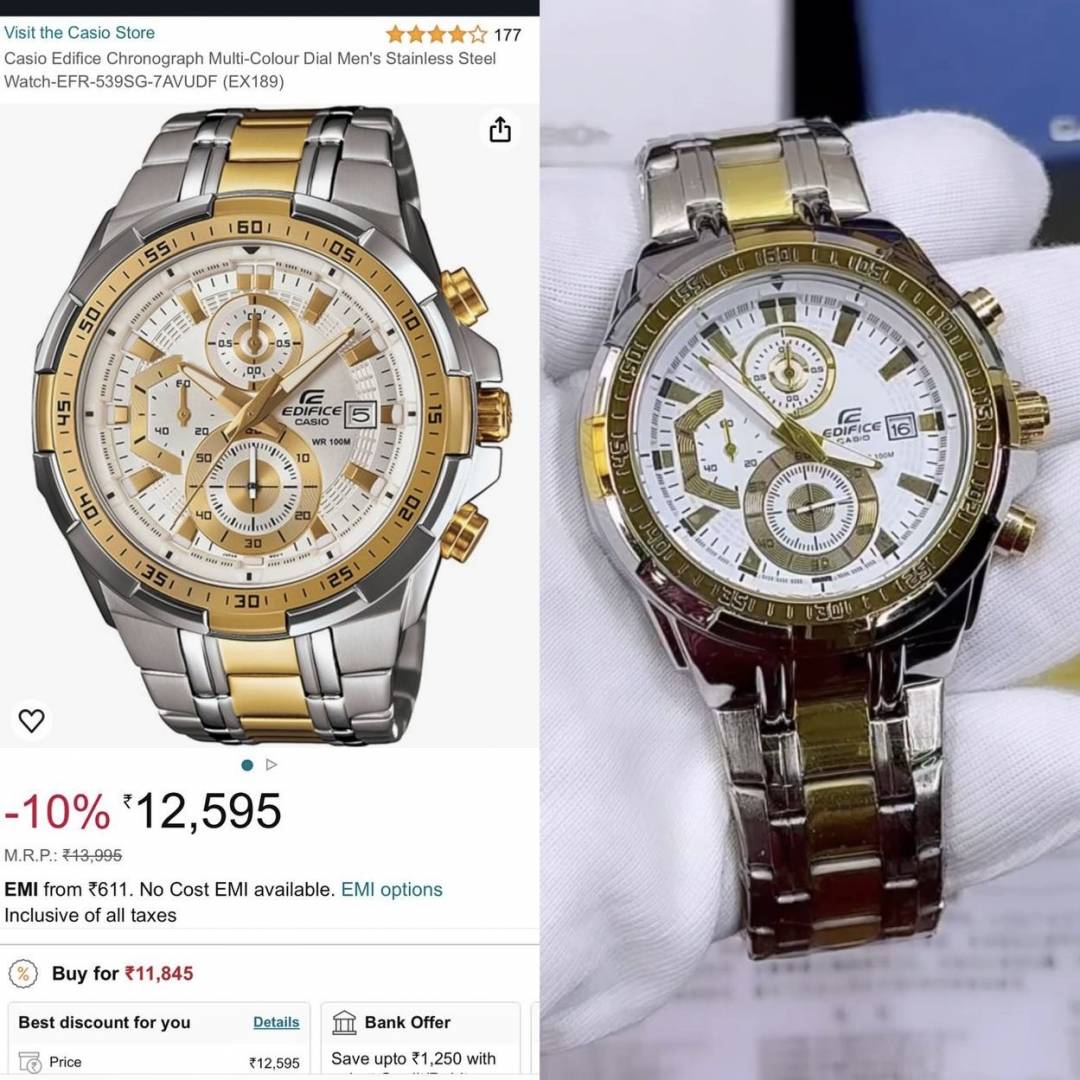Open EMI options link

click(391, 889)
